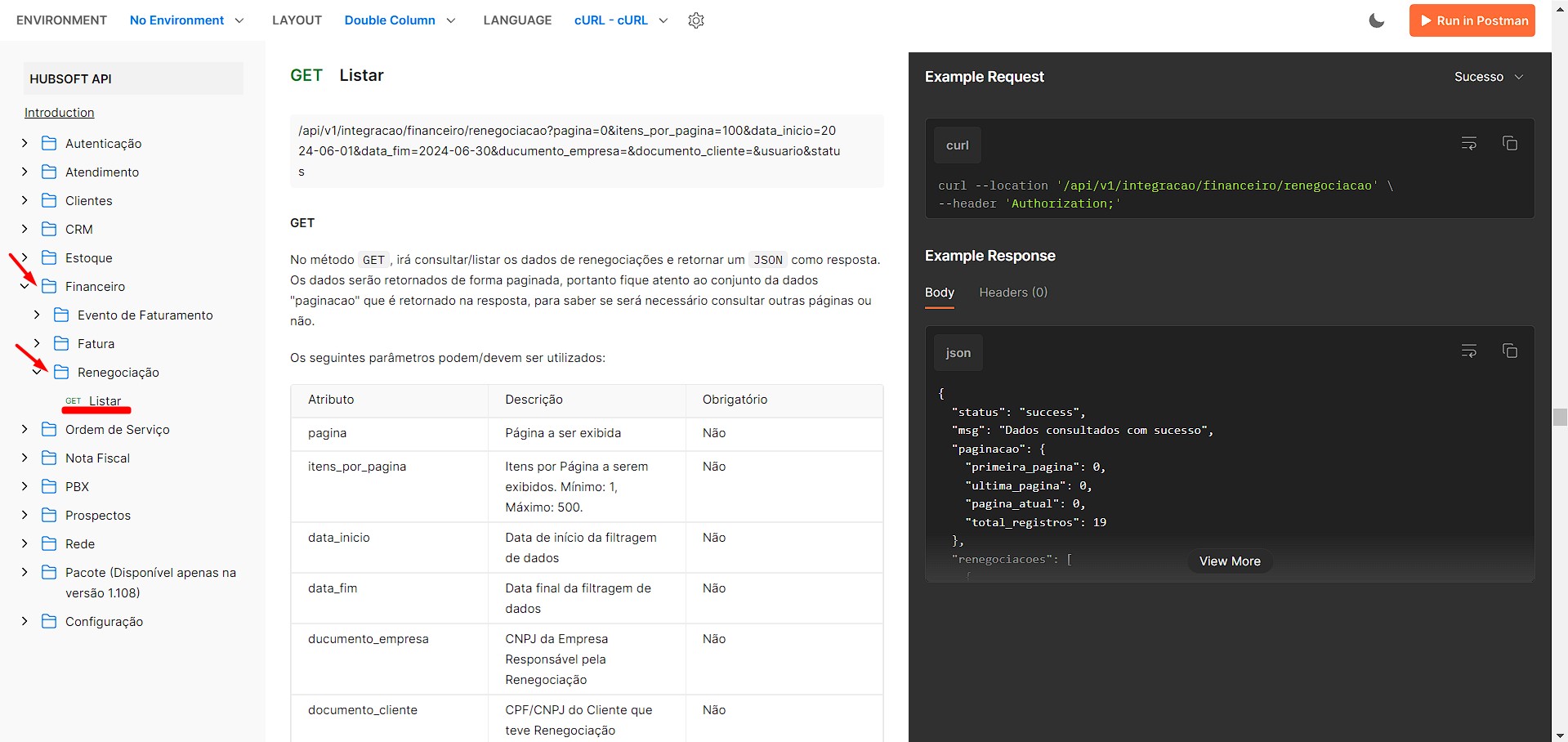1568x742 pixels.
Task: Switch to the Headers (0) tab
Action: [x=1013, y=293]
